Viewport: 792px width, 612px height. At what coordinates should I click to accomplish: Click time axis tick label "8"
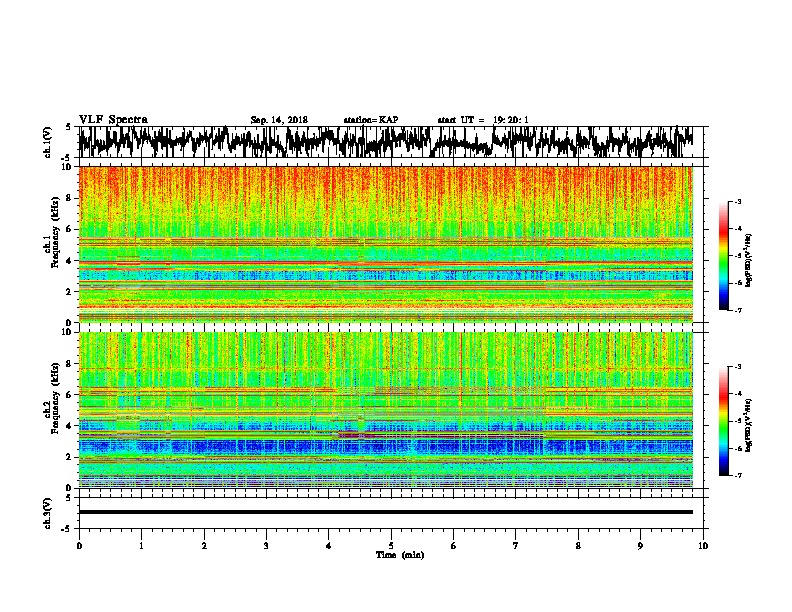578,546
